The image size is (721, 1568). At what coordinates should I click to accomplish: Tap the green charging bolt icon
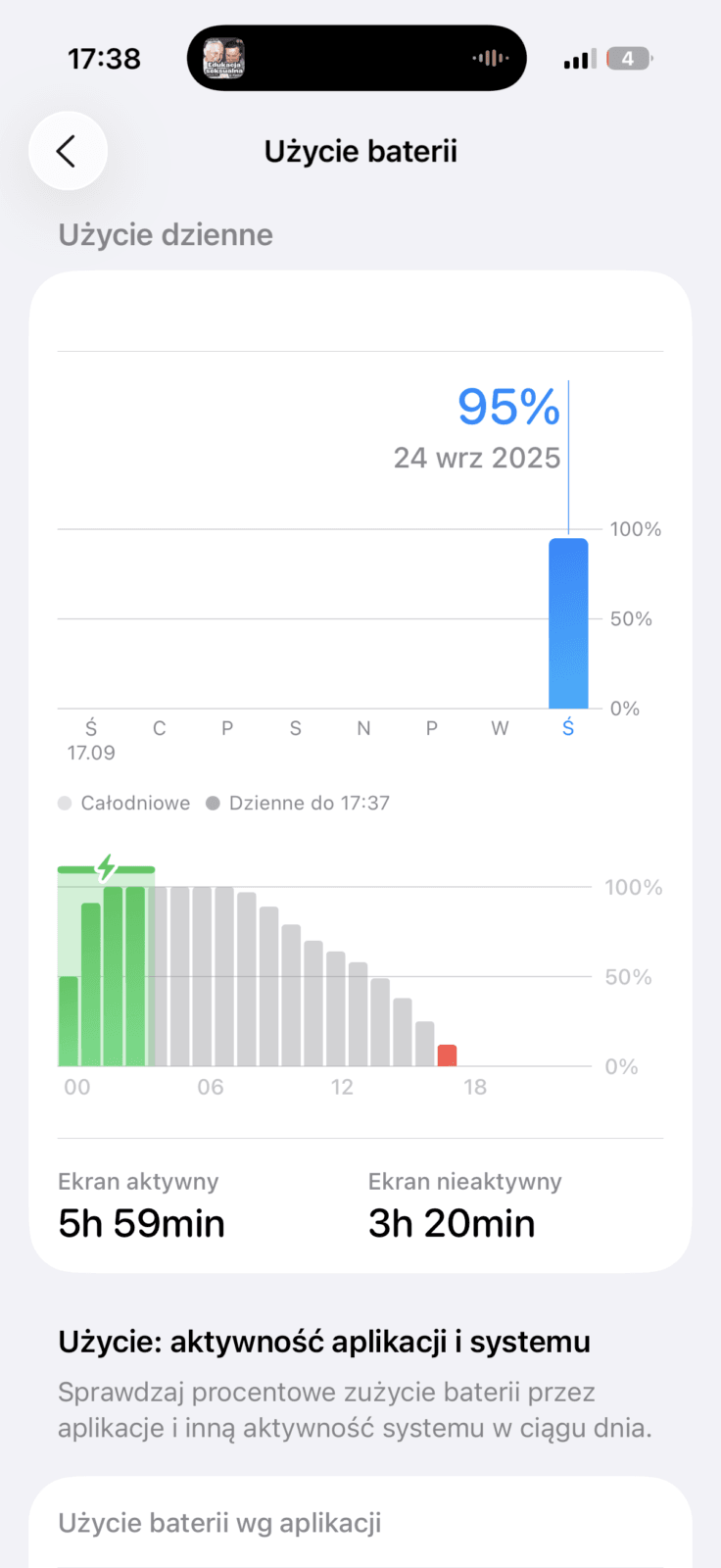(x=106, y=867)
